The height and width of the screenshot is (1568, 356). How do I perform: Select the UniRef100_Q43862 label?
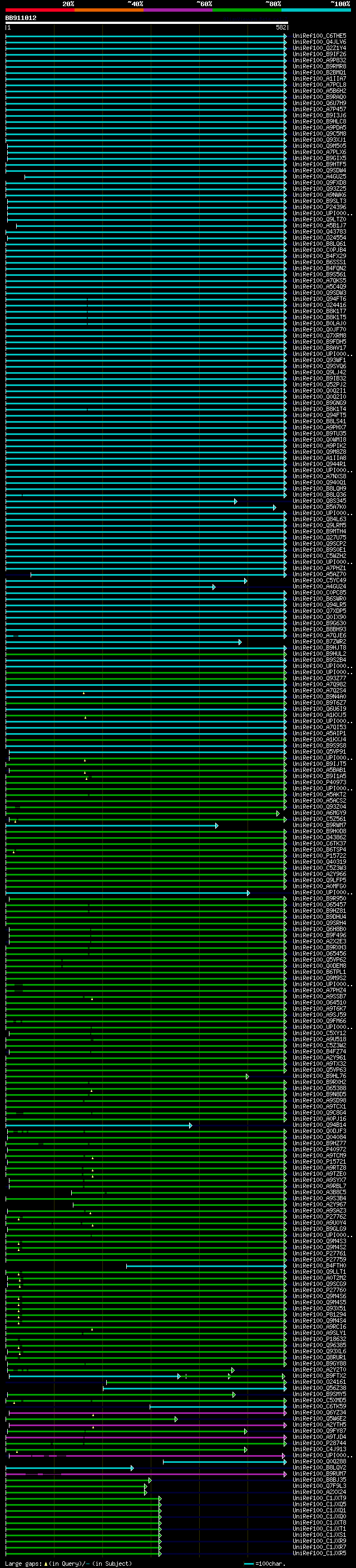[x=319, y=838]
